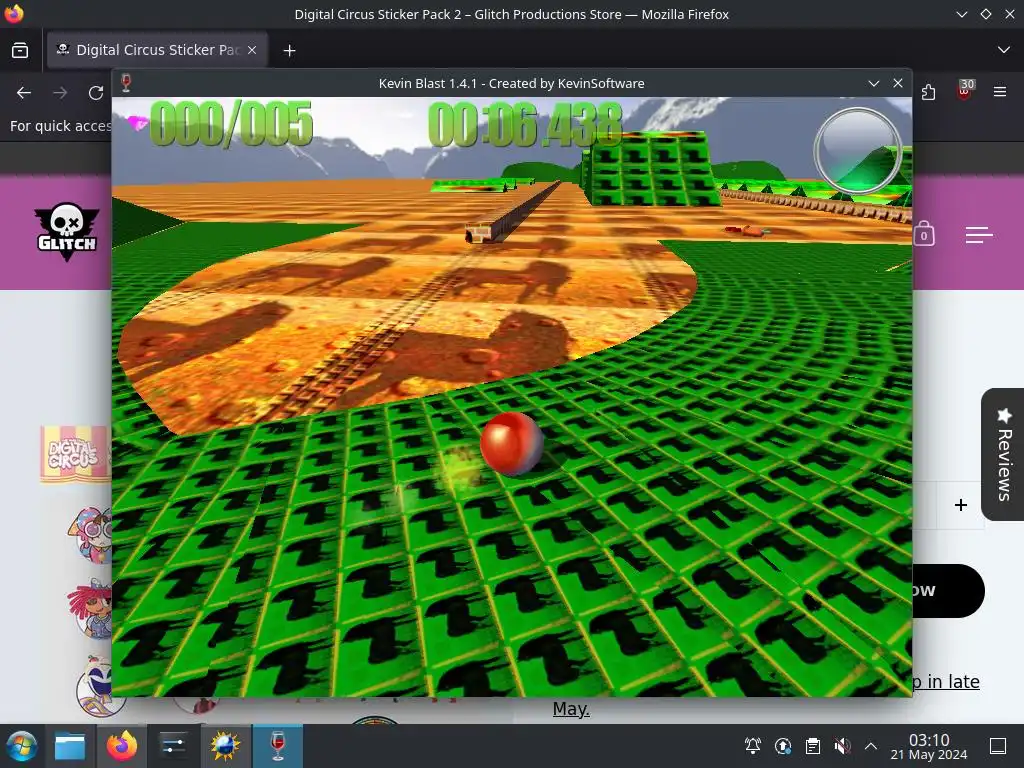Click the circular gauge in game HUD
1024x768 pixels.
857,151
